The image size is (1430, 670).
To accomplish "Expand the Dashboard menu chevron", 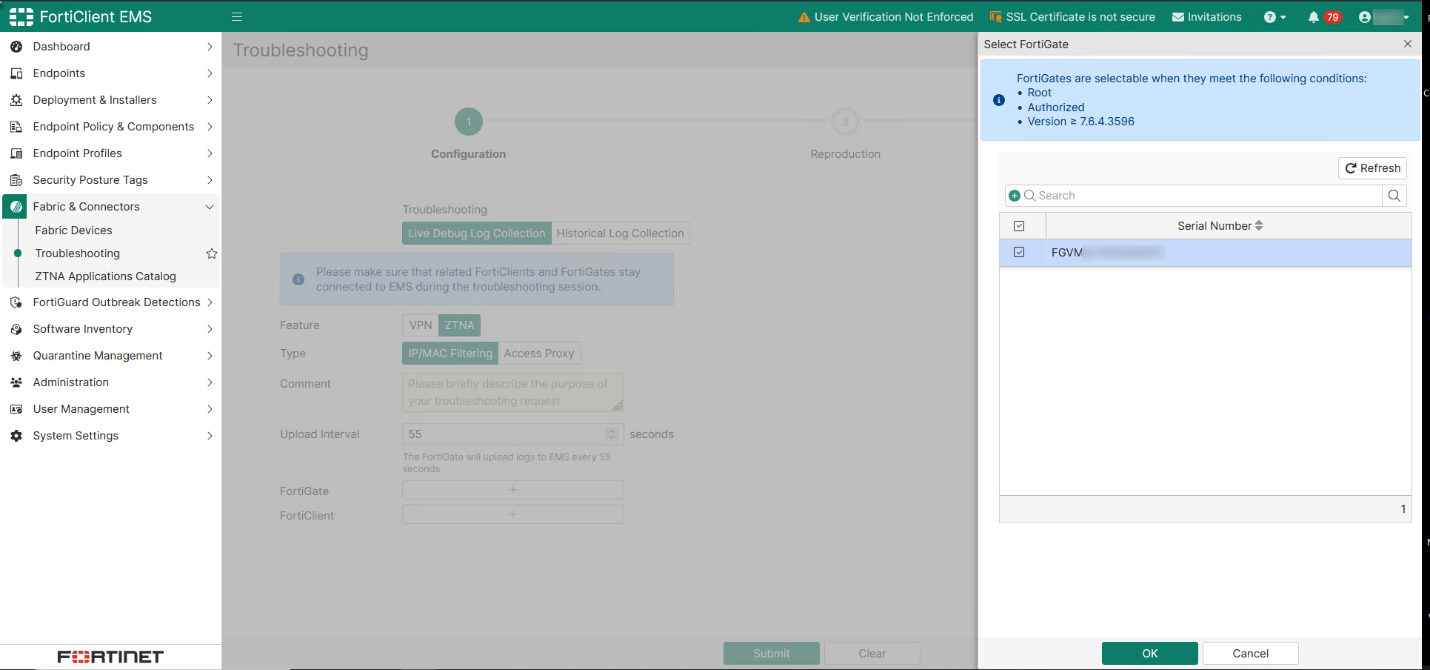I will [209, 47].
